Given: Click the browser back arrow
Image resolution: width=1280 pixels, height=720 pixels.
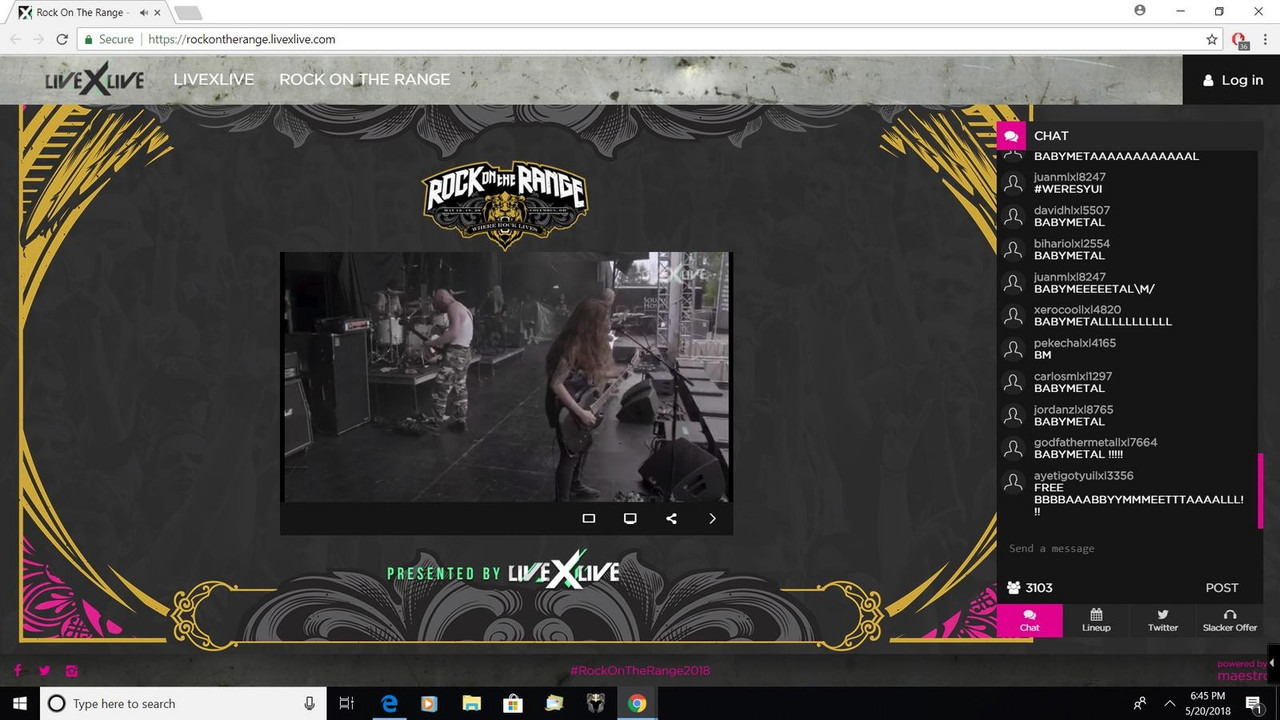Looking at the screenshot, I should [15, 39].
